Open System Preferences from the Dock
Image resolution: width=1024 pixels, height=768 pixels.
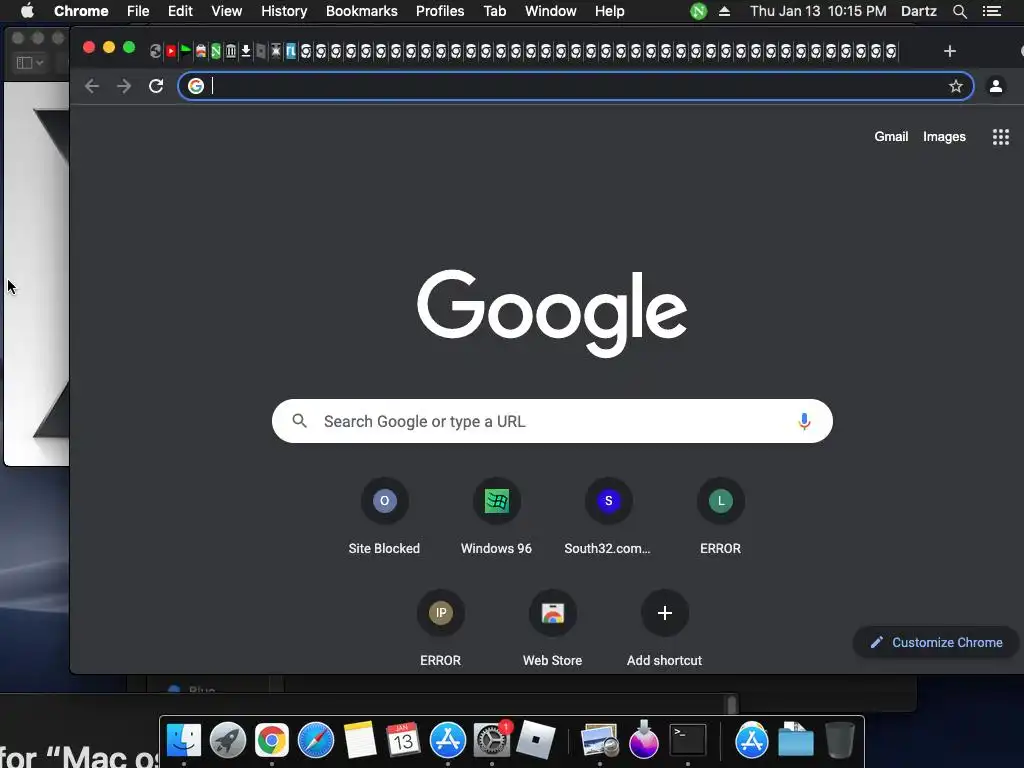(492, 741)
